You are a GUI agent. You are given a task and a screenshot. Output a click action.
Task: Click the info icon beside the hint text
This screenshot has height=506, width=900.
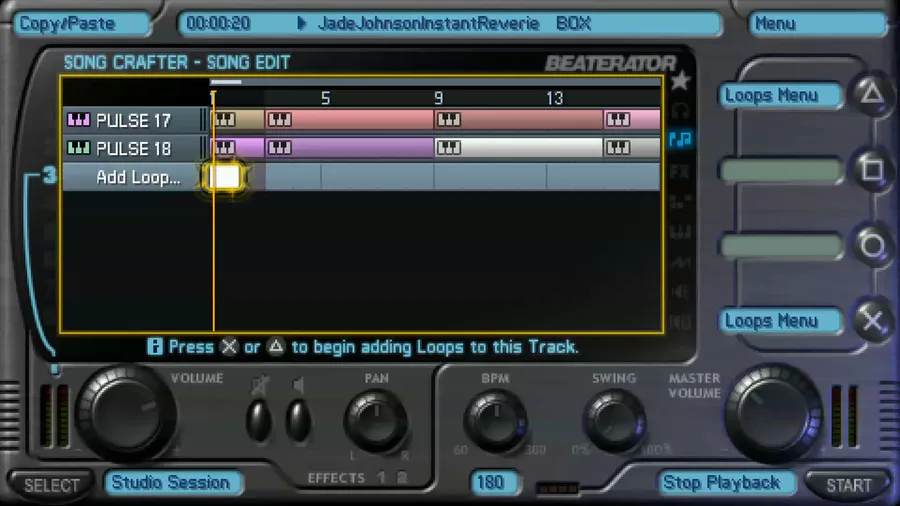tap(154, 347)
